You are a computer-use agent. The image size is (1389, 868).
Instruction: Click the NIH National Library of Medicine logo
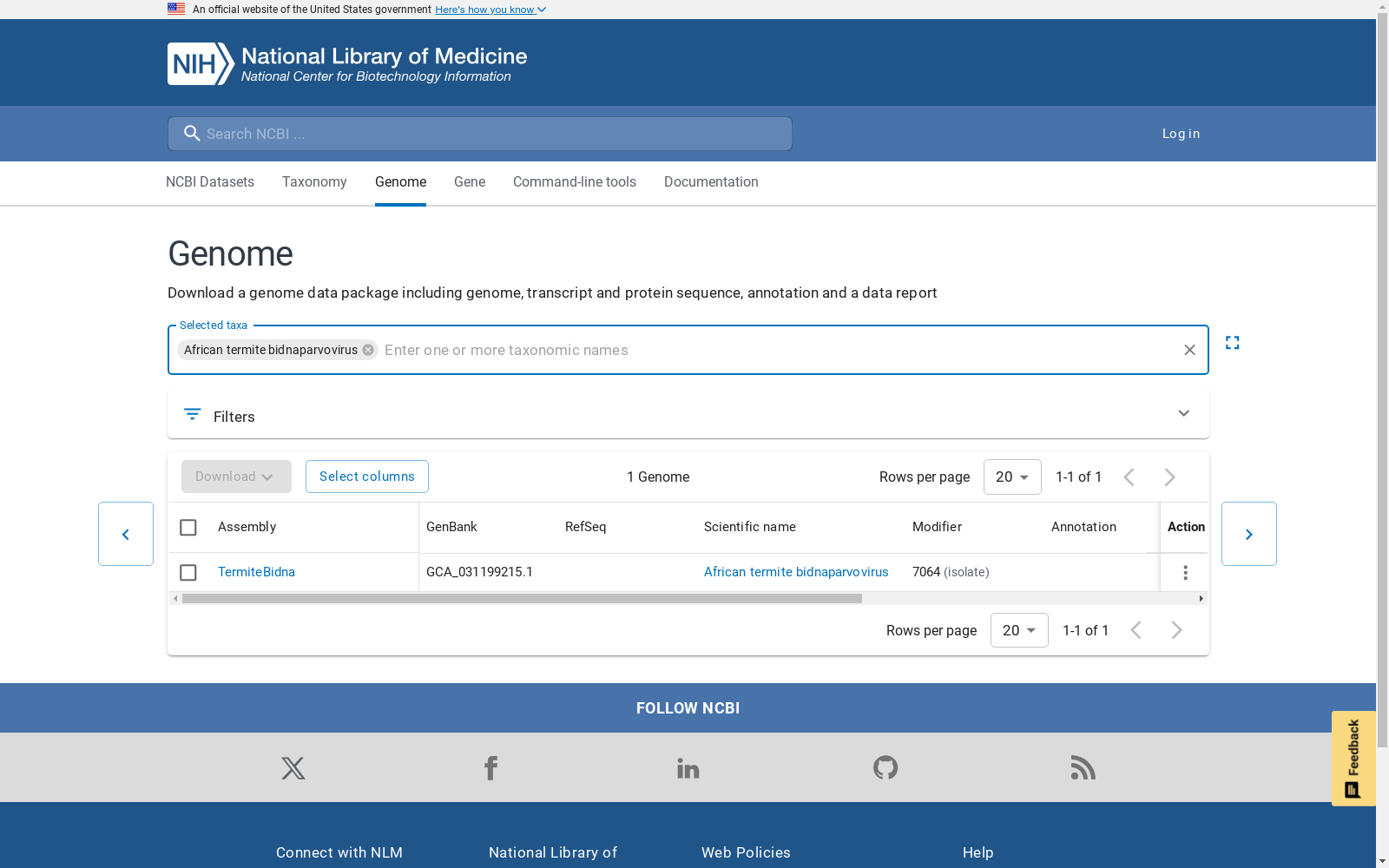(x=347, y=63)
